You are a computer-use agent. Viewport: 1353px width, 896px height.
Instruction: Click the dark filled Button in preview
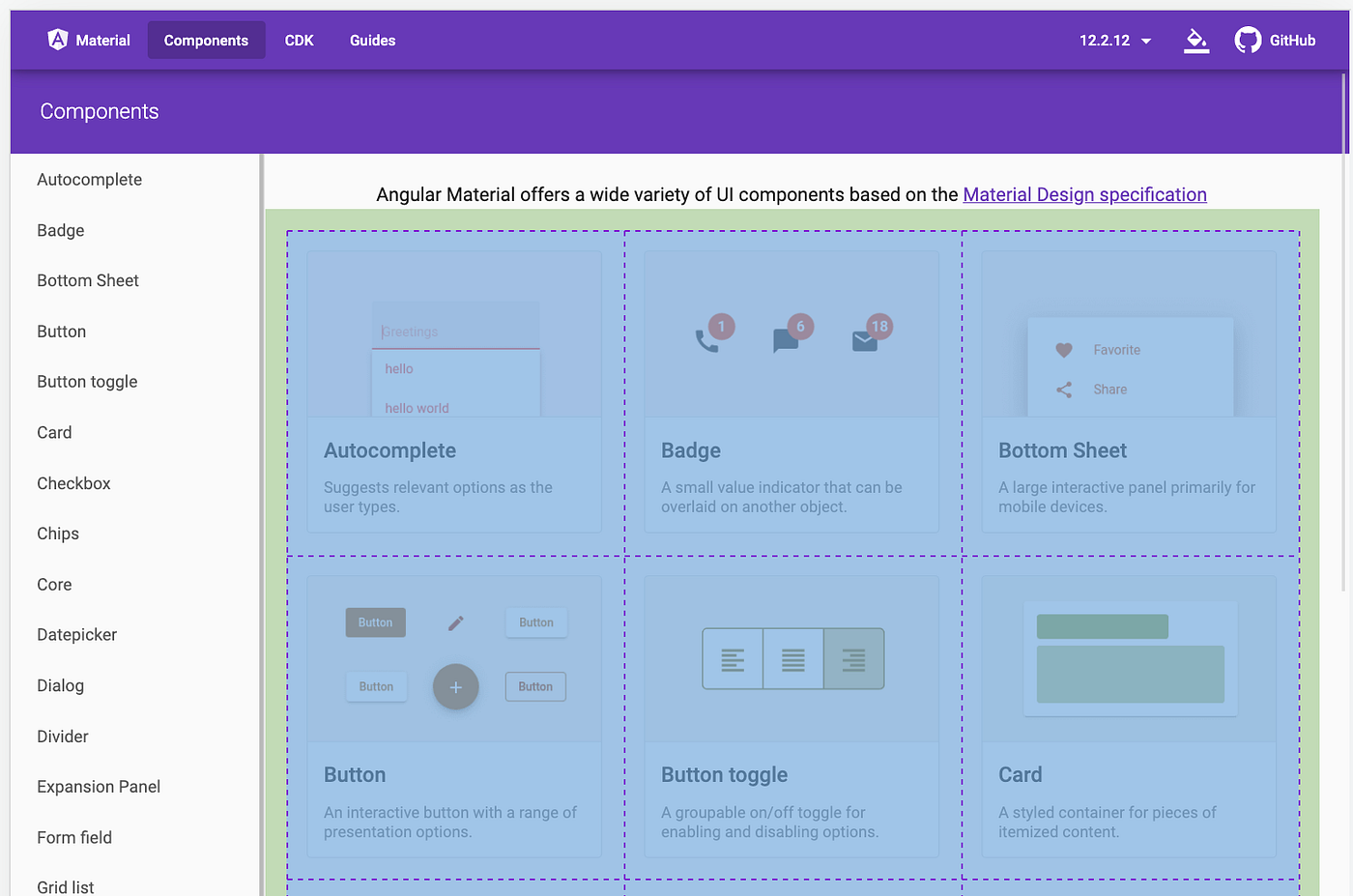pyautogui.click(x=376, y=622)
